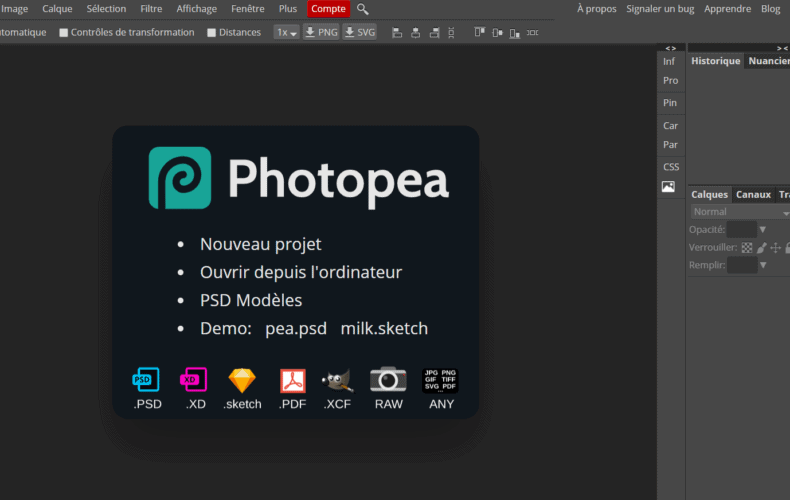Open the Inf panel

click(x=669, y=61)
